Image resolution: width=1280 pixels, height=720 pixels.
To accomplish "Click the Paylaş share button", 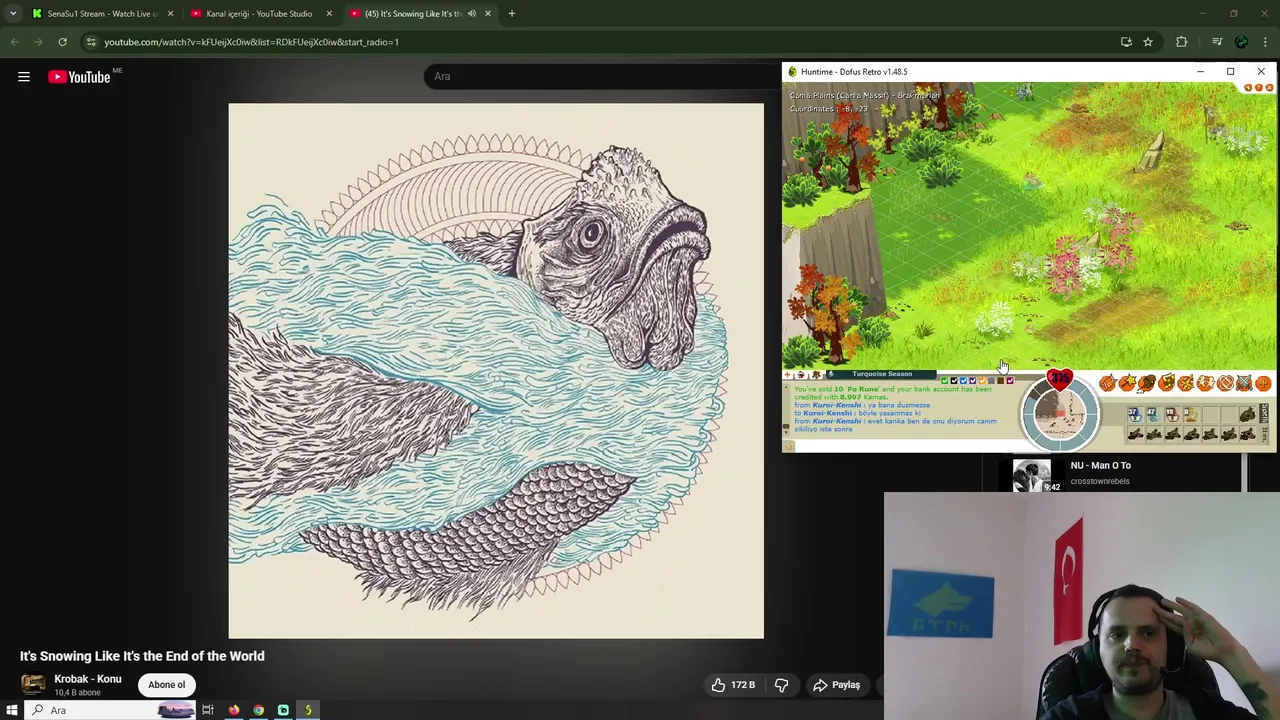I will coord(837,685).
